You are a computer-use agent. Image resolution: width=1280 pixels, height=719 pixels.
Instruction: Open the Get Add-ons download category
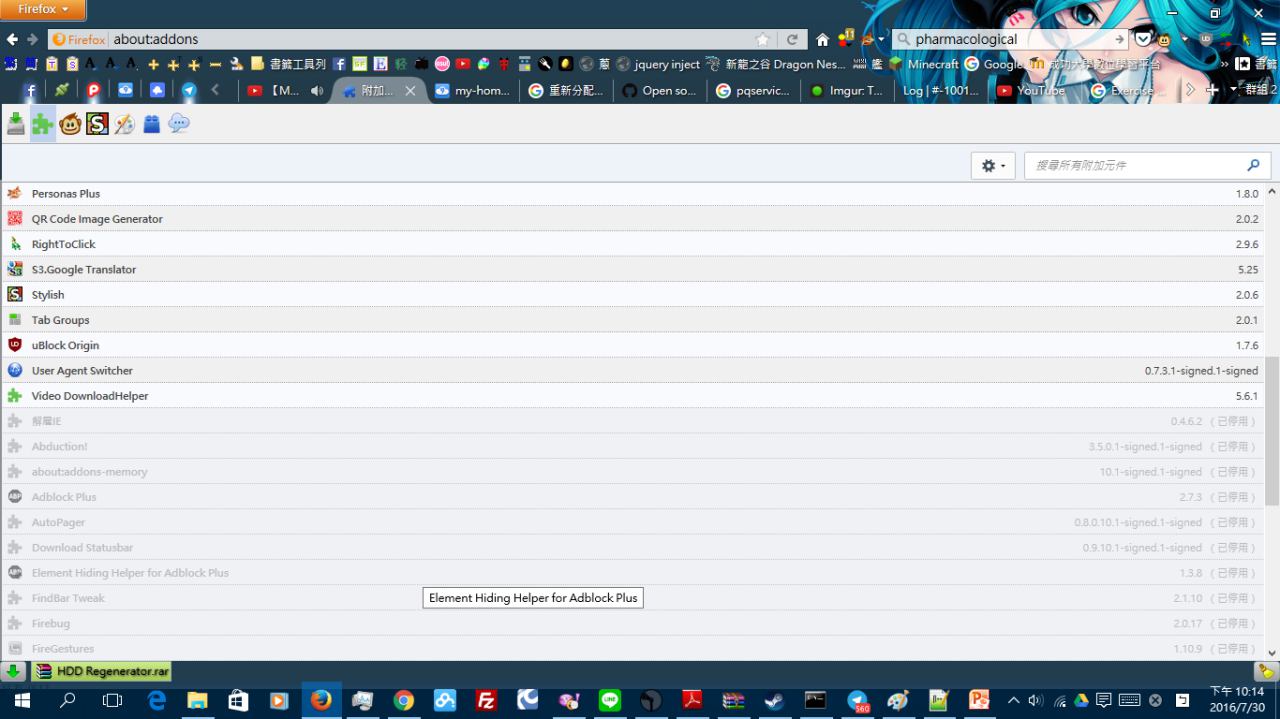tap(15, 124)
